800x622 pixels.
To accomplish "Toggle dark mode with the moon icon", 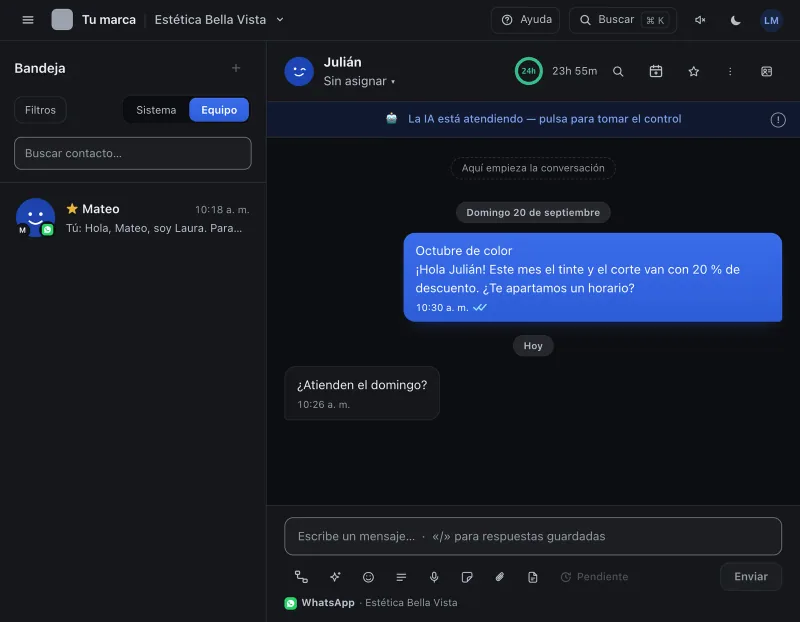I will (x=735, y=20).
